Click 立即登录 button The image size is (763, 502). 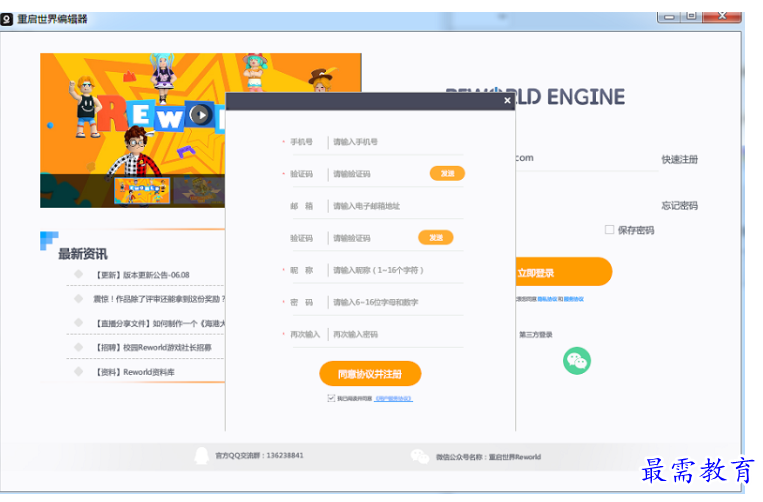[563, 272]
